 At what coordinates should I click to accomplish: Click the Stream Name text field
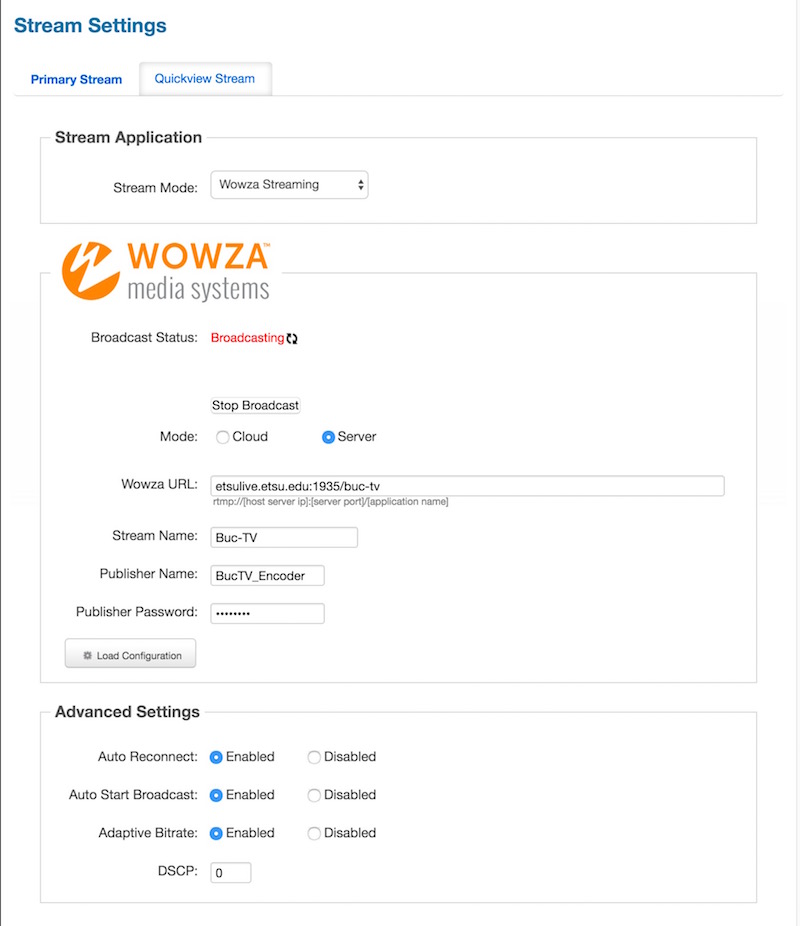(x=284, y=537)
